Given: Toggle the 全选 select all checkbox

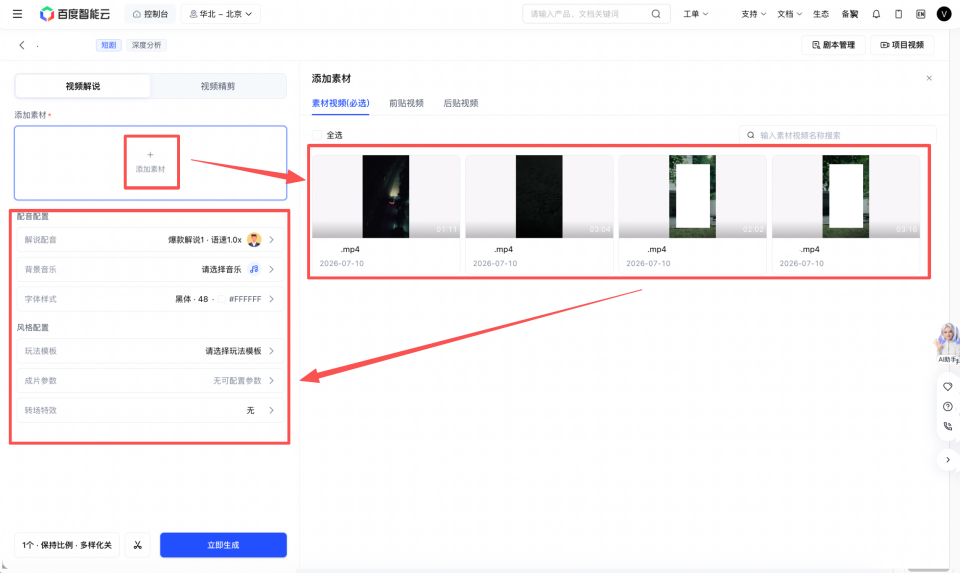Looking at the screenshot, I should click(317, 135).
